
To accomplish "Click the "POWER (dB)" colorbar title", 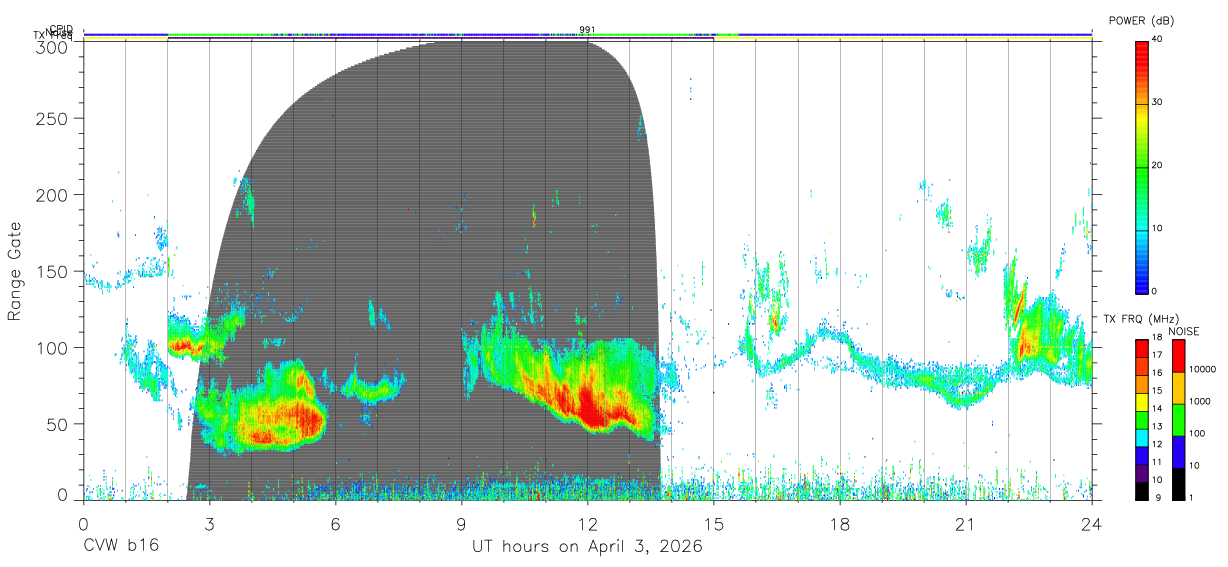I will point(1142,21).
